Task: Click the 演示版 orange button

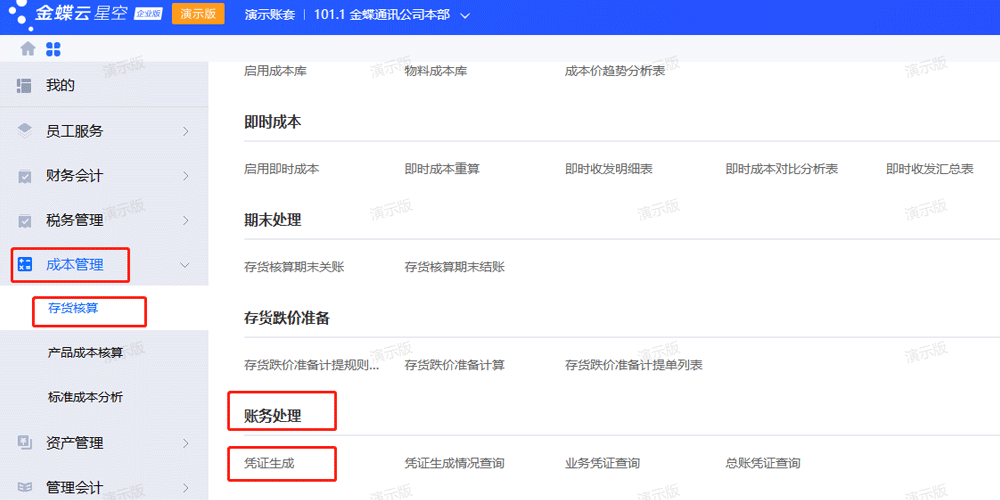Action: click(x=198, y=14)
